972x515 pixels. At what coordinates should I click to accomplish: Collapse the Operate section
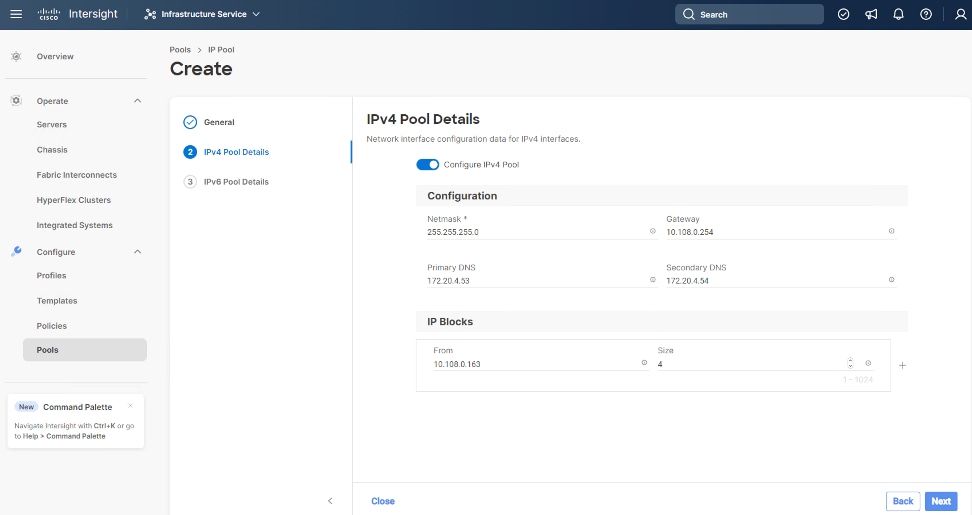point(137,101)
